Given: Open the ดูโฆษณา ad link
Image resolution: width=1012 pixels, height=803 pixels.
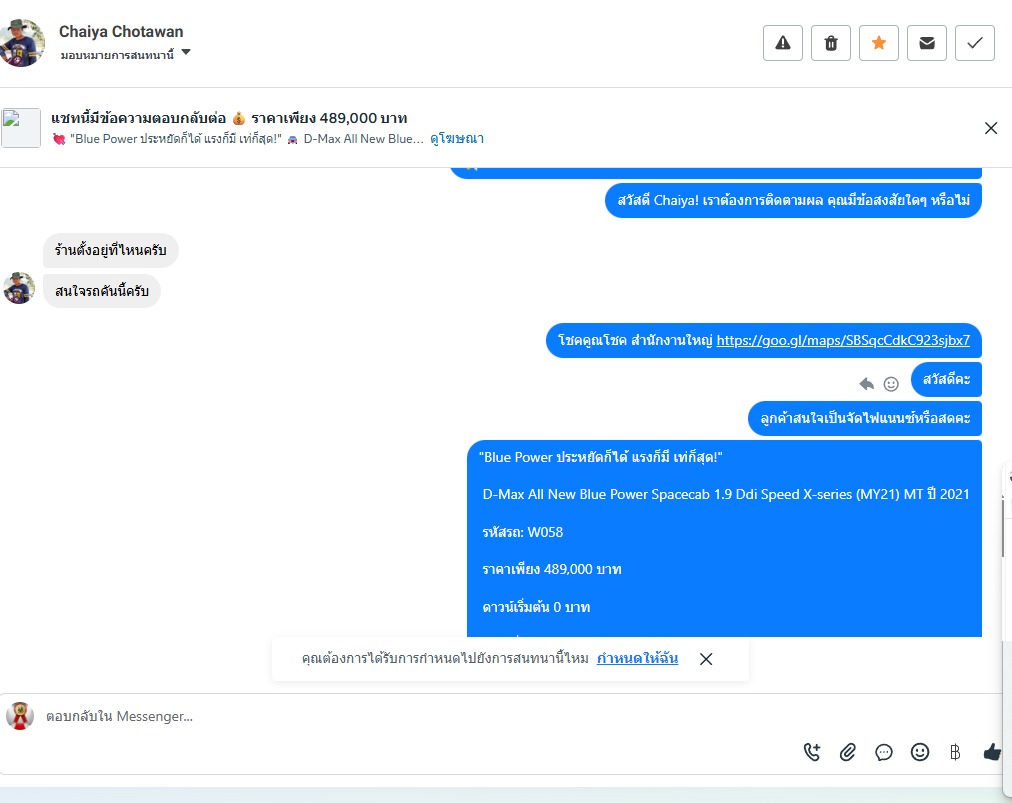Looking at the screenshot, I should (457, 139).
